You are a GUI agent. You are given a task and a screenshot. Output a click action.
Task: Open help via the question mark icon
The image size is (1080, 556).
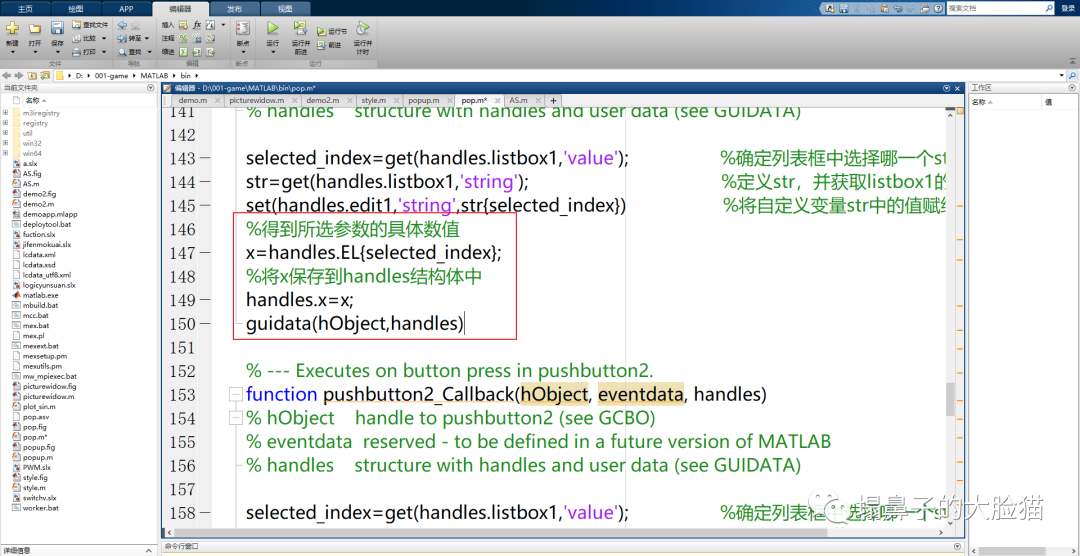tap(938, 8)
